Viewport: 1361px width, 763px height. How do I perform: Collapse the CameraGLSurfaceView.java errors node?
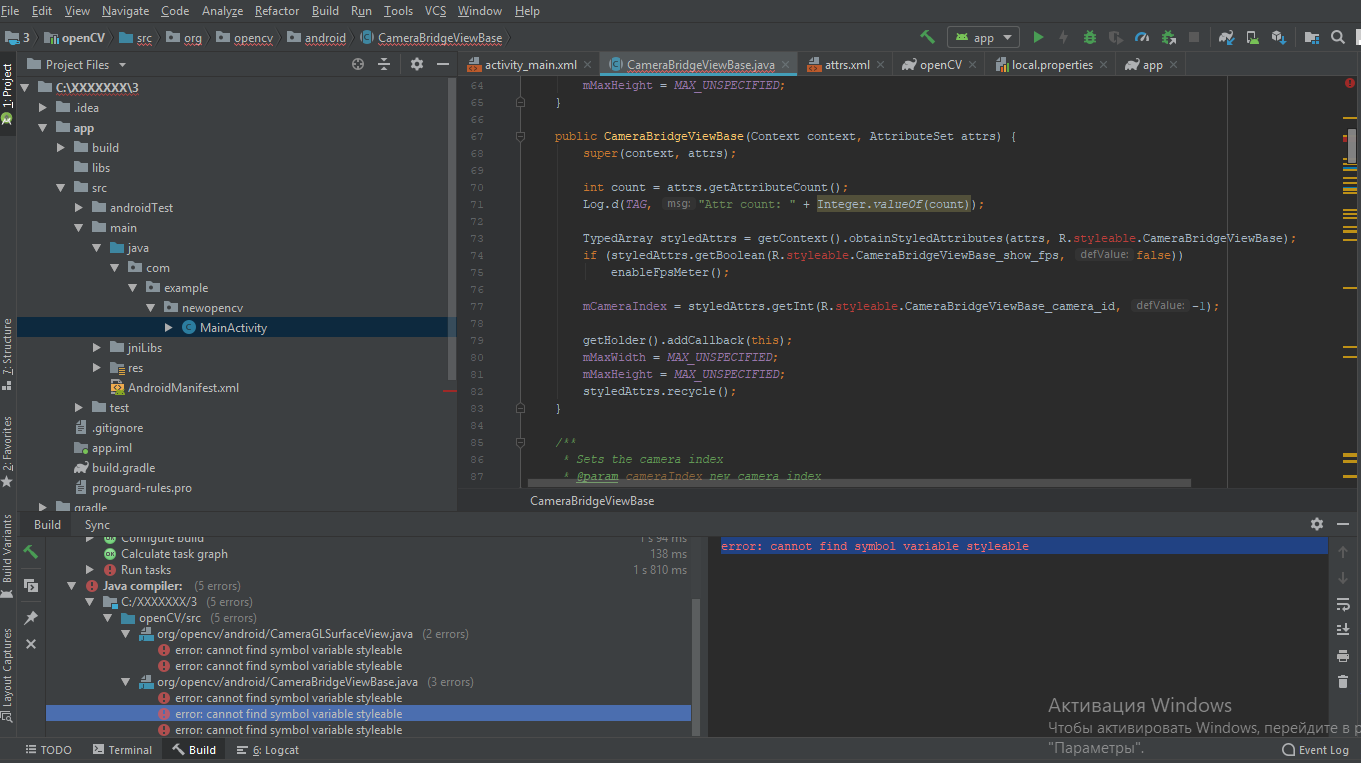[126, 634]
